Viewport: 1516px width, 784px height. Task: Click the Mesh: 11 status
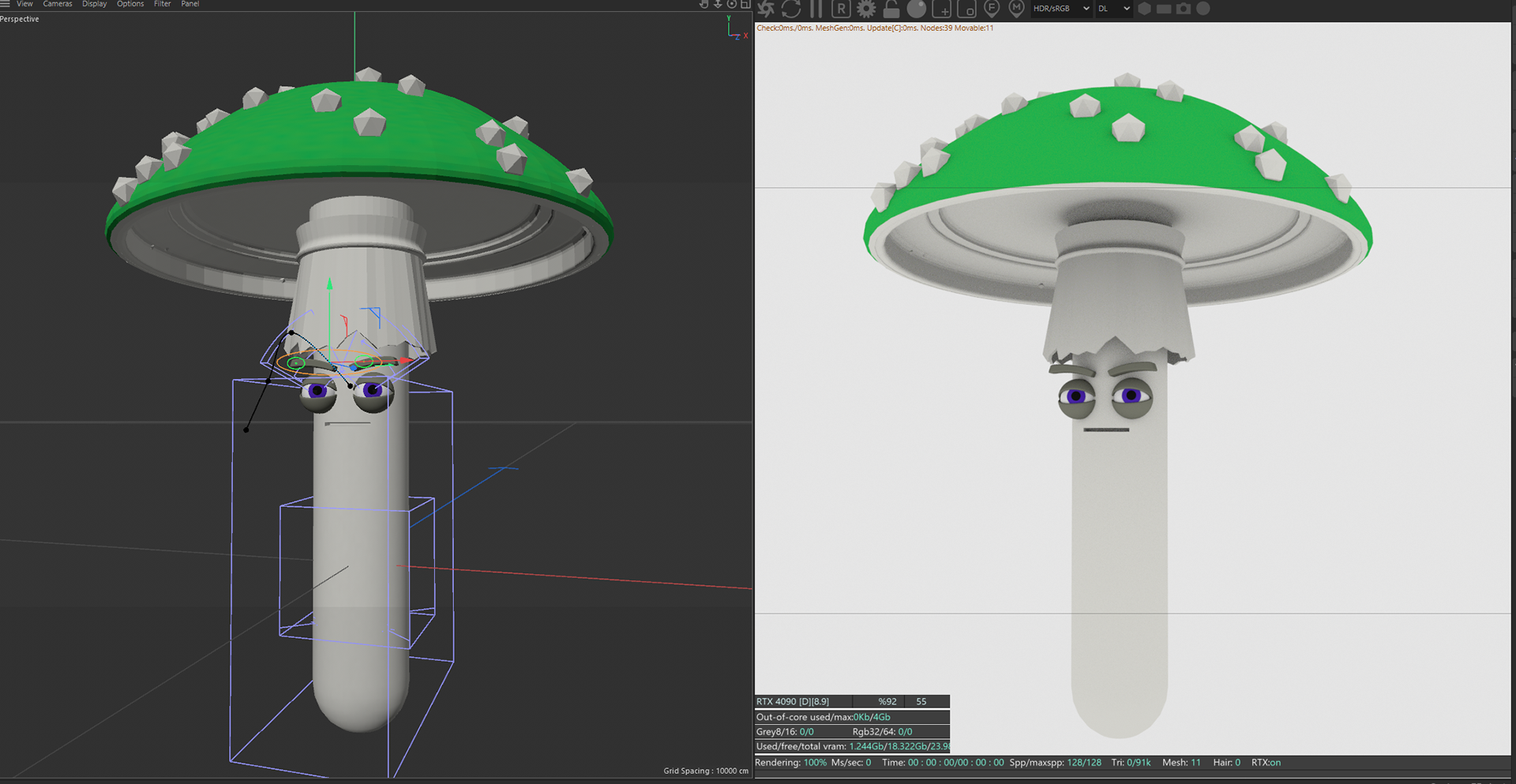coord(1181,763)
